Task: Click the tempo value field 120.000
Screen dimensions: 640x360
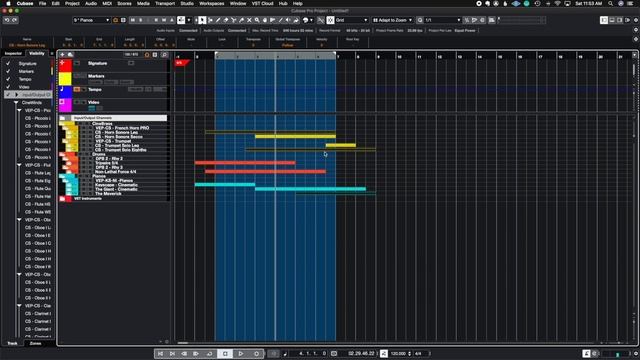Action: tap(398, 353)
